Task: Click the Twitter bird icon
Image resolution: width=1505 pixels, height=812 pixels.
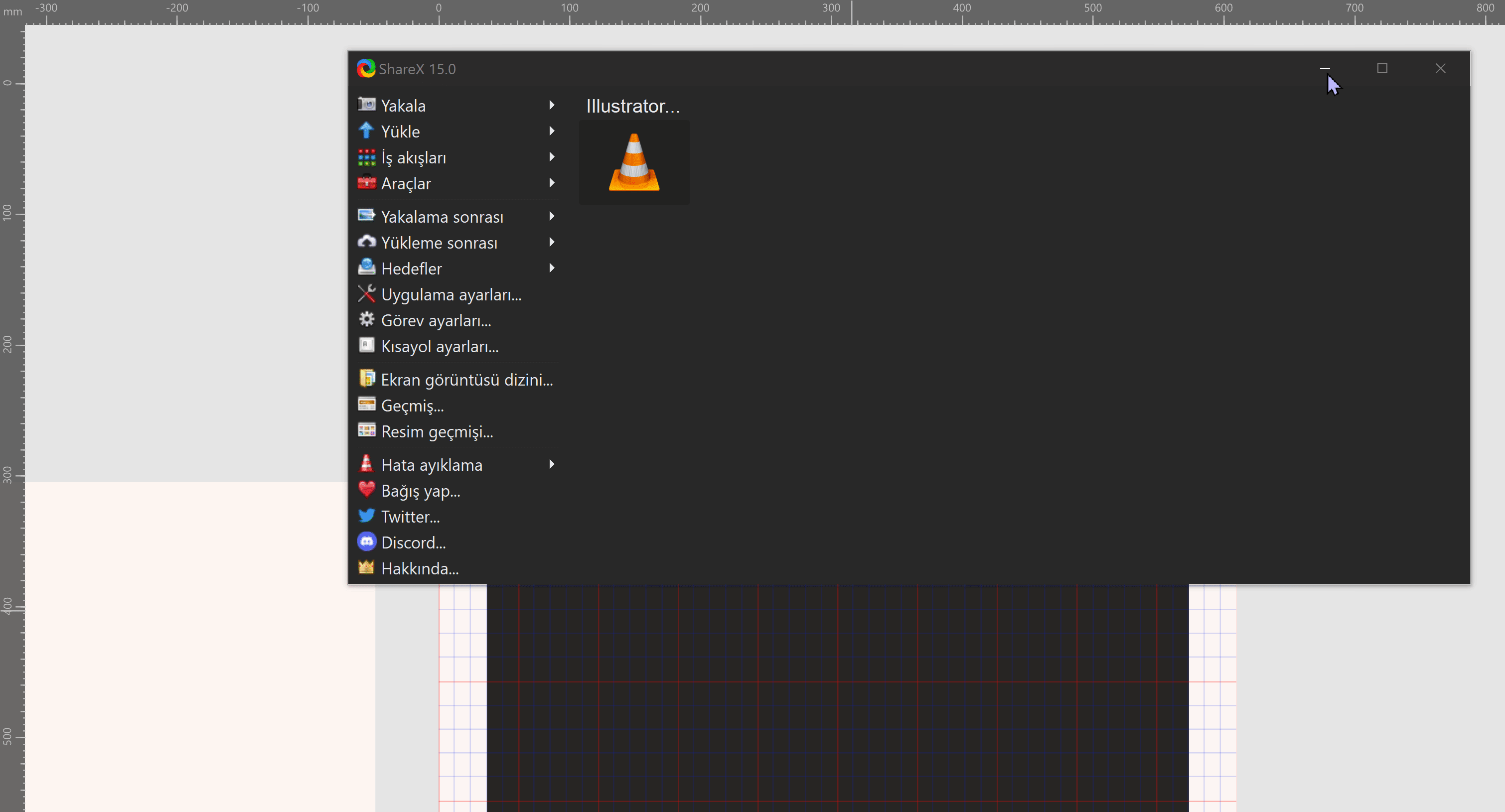Action: point(366,515)
